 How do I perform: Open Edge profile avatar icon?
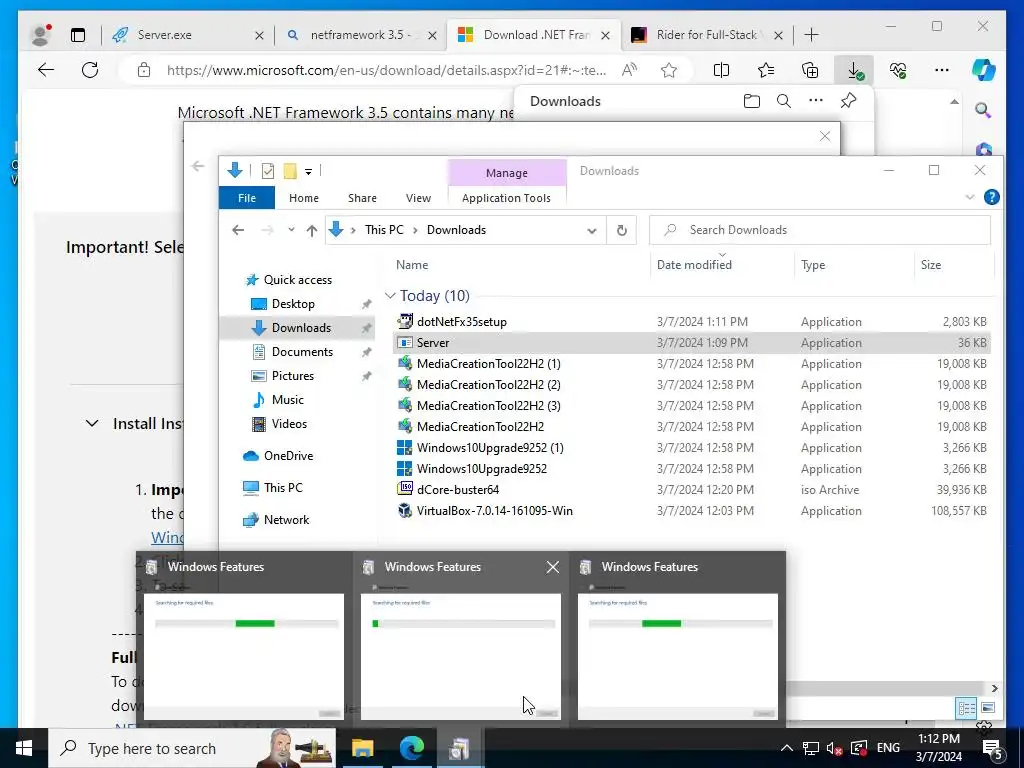pyautogui.click(x=41, y=35)
